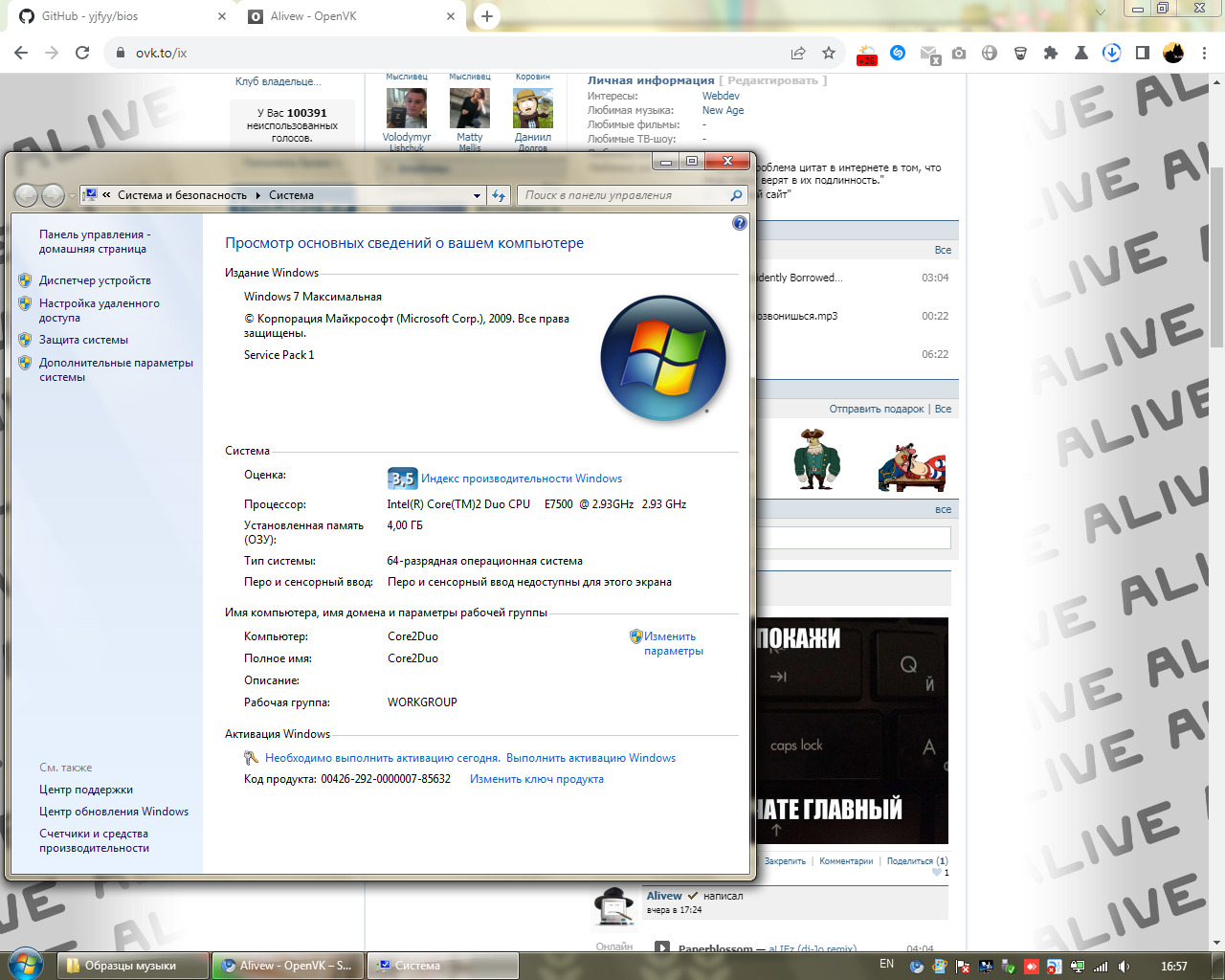Open Chrome extensions puzzle icon
1225x980 pixels.
click(1051, 53)
